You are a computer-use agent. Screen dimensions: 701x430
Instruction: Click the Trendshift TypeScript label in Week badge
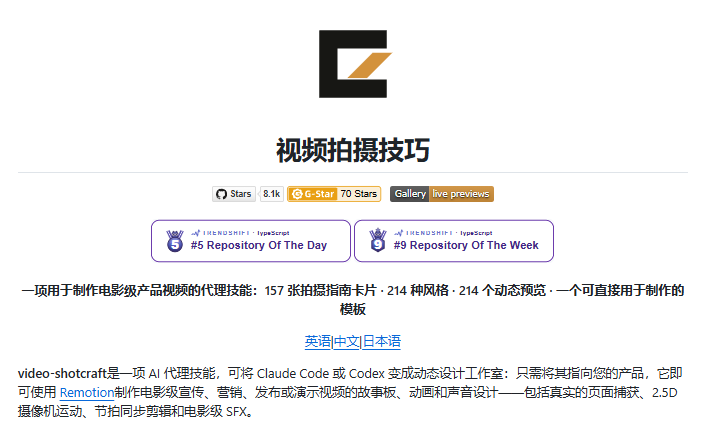(x=443, y=233)
